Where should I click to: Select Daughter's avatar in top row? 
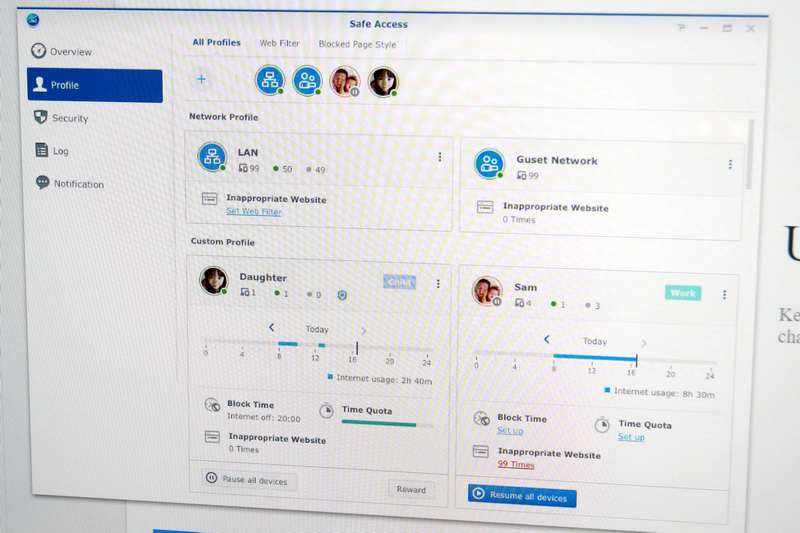tap(383, 82)
